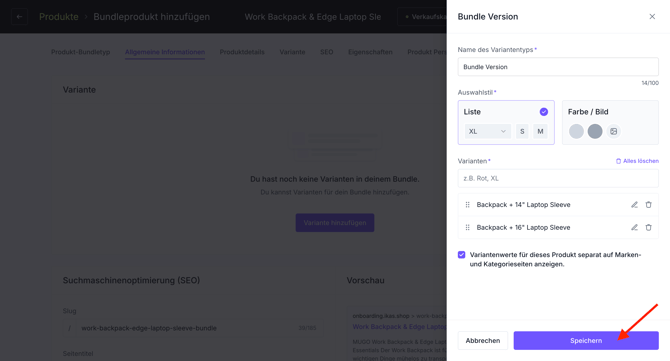Click the image icon in Farbe / Bild card
Image resolution: width=670 pixels, height=361 pixels.
(x=614, y=131)
